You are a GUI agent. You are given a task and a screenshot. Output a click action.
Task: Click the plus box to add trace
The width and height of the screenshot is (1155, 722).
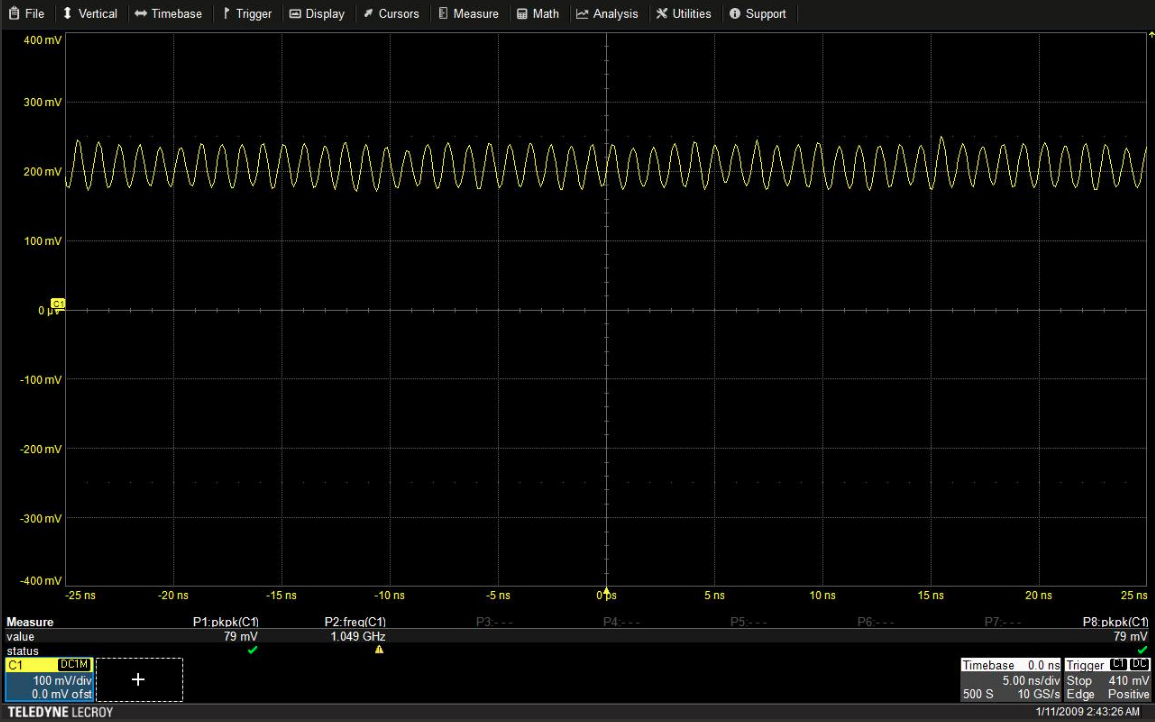(138, 679)
